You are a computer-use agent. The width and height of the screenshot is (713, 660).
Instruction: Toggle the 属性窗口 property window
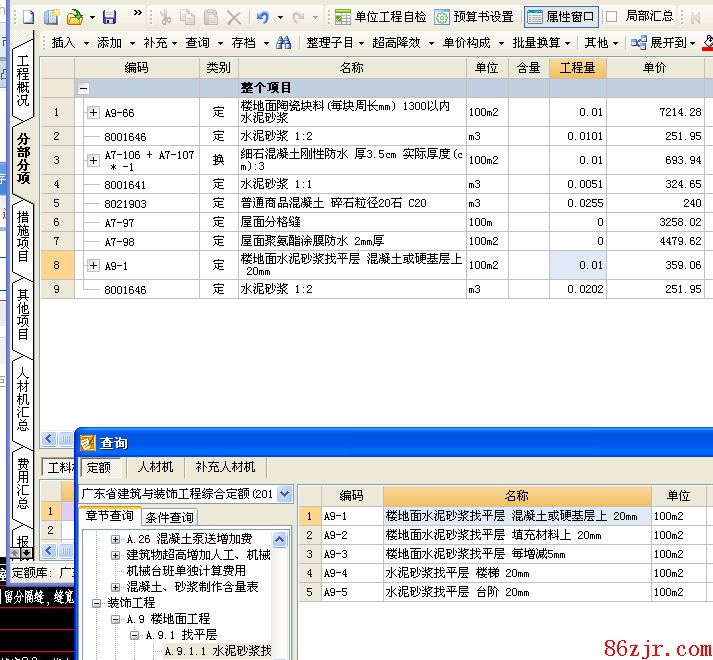pyautogui.click(x=561, y=17)
